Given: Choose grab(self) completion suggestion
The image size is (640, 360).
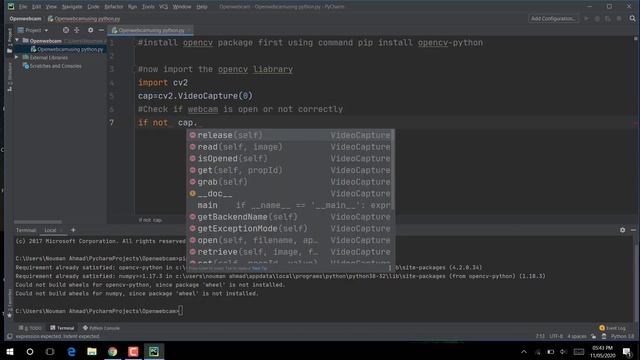Looking at the screenshot, I should click(x=290, y=182).
